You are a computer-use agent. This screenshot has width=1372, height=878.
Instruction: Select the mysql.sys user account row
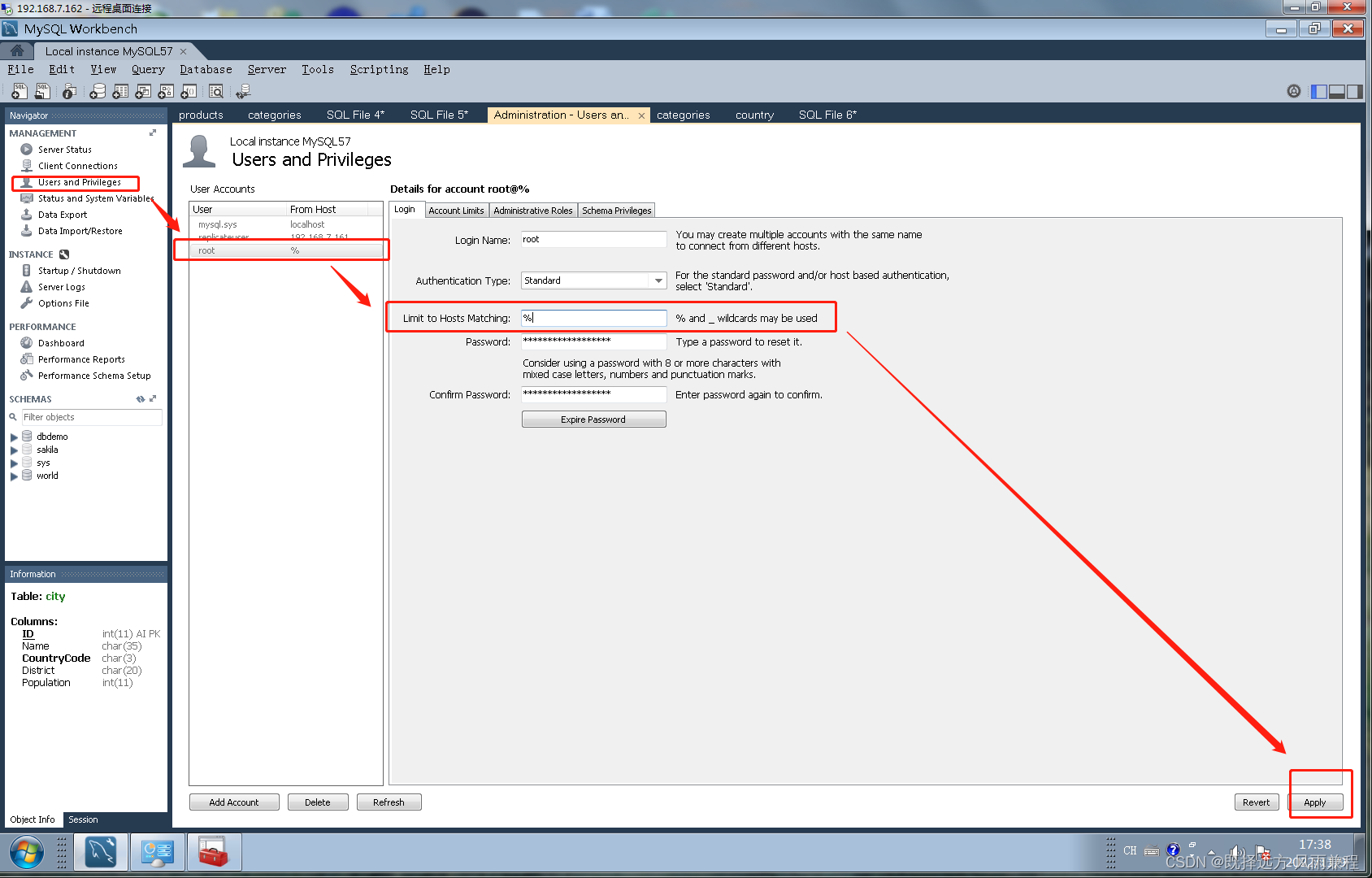click(286, 224)
